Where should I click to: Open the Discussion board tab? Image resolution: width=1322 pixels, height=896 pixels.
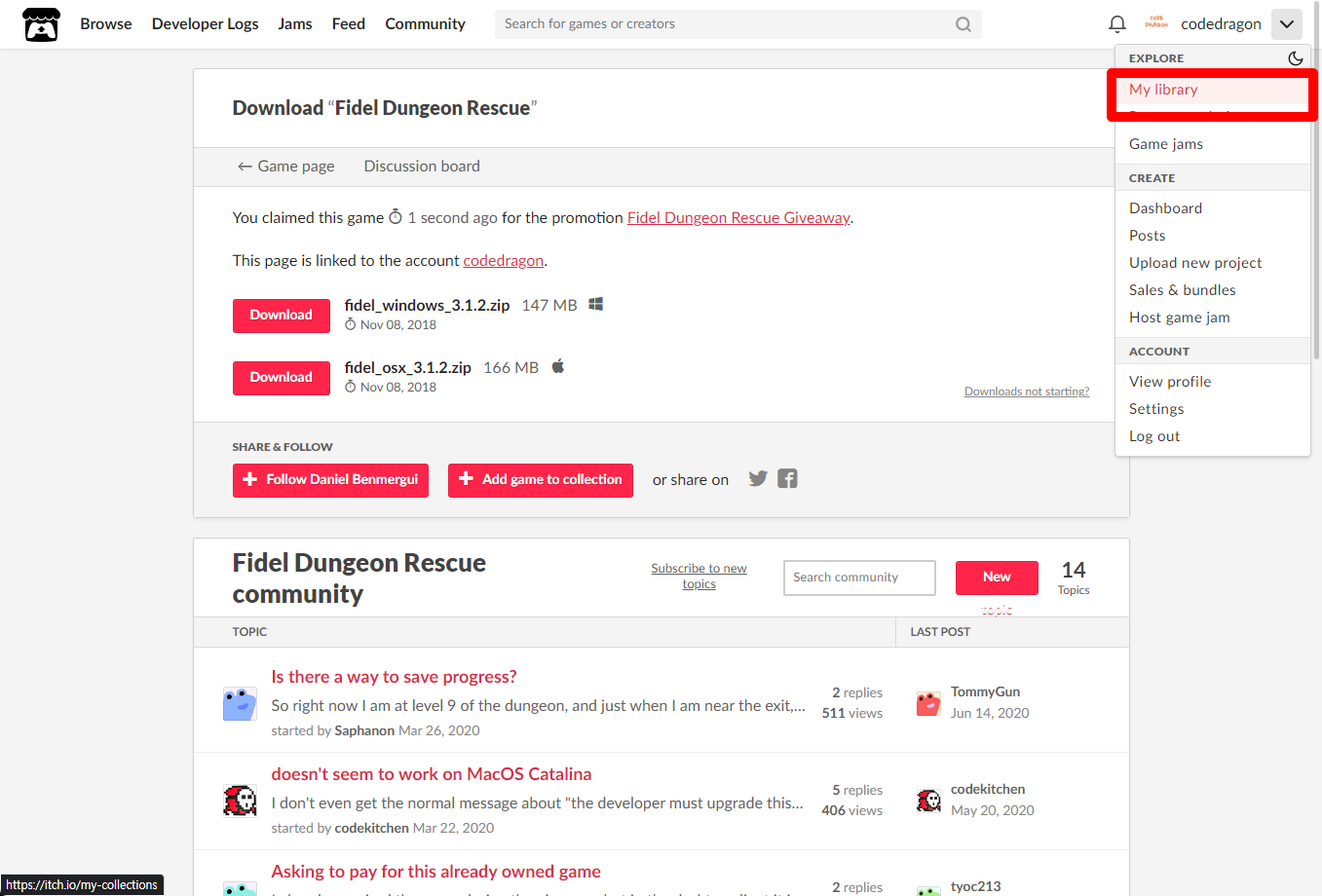pos(422,167)
